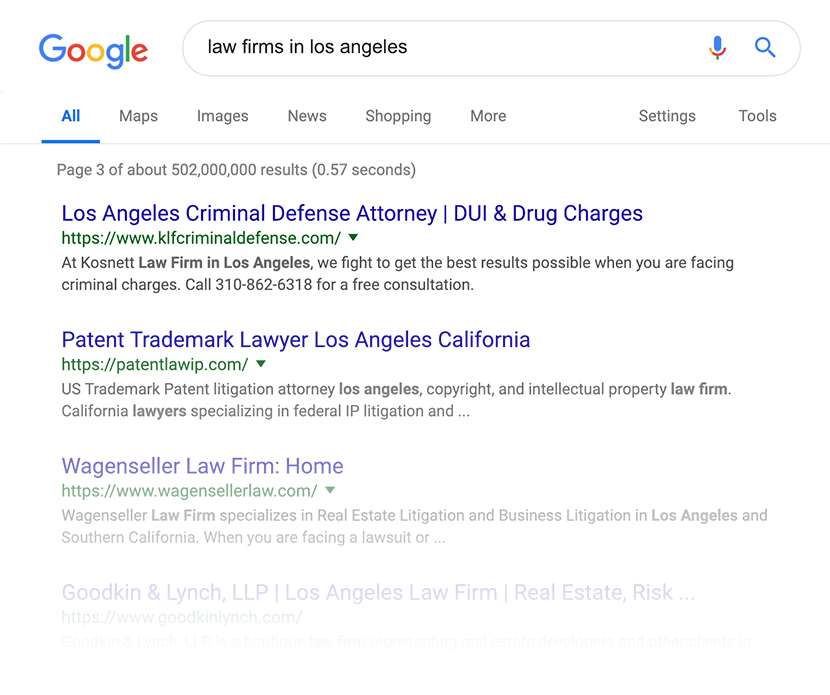
Task: Switch to the Images tab
Action: [222, 116]
